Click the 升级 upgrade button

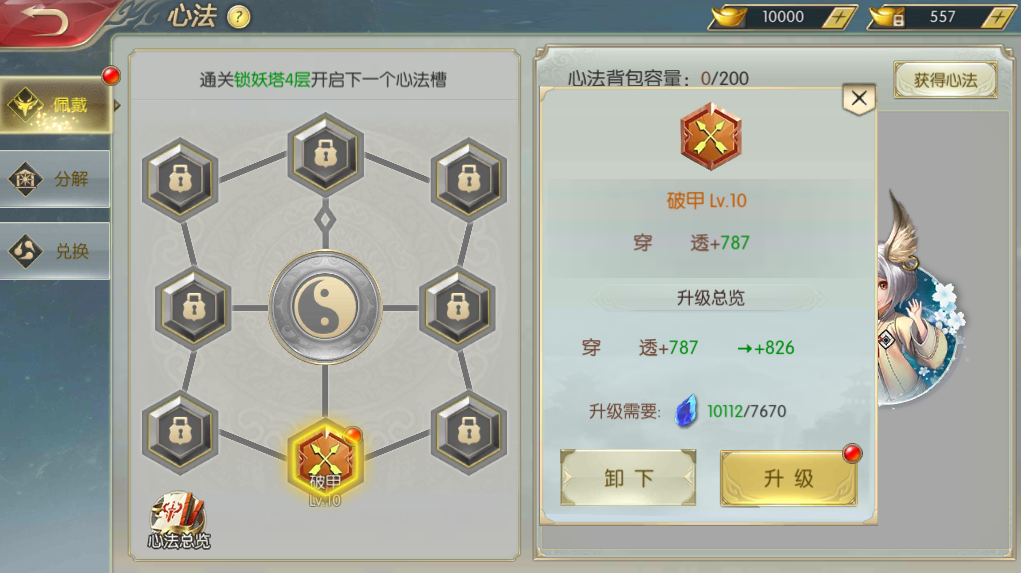tap(789, 478)
